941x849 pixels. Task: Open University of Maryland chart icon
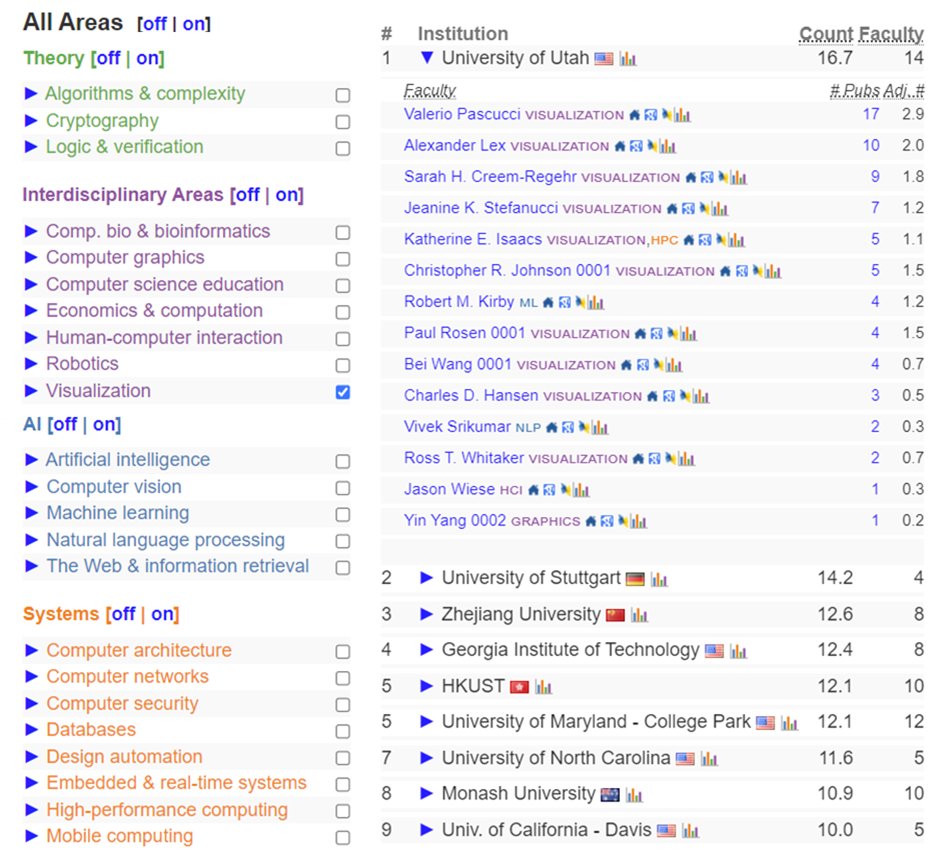tap(789, 723)
